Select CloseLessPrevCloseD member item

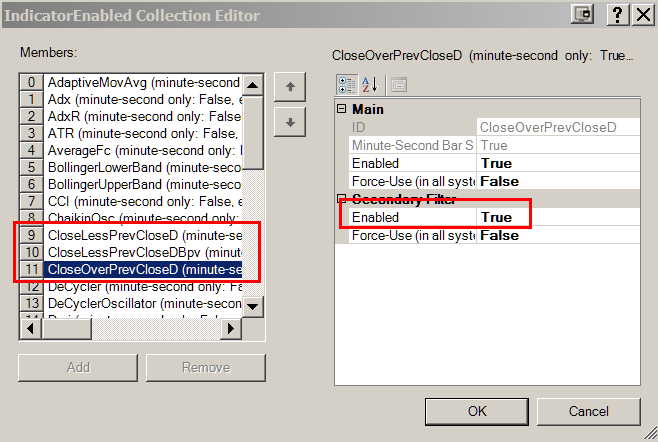tap(143, 235)
